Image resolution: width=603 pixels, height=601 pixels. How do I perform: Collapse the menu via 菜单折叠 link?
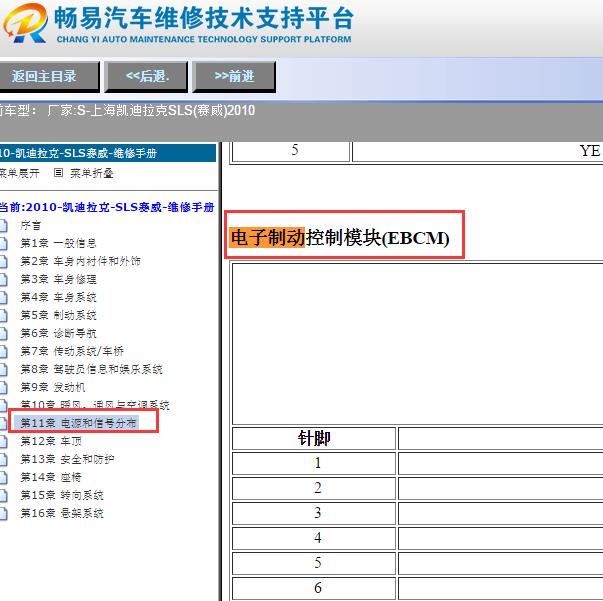[x=92, y=173]
